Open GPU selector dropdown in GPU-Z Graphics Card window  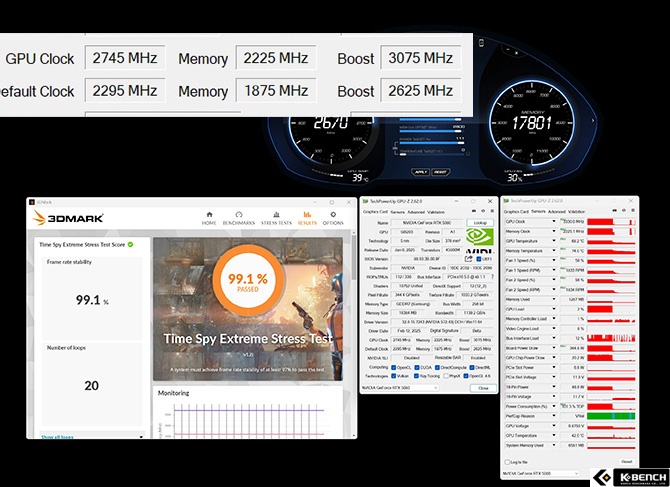click(x=400, y=388)
